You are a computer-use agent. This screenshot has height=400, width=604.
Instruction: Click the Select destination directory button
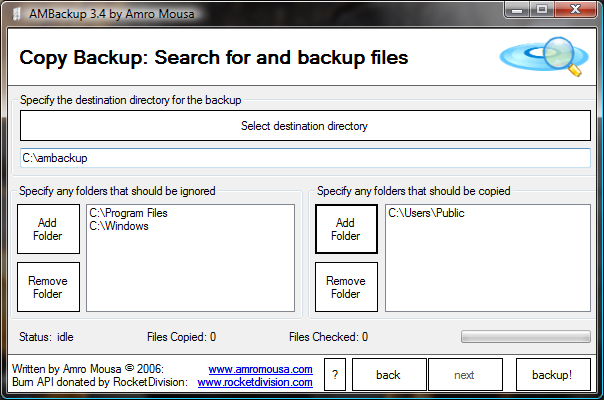[x=305, y=126]
